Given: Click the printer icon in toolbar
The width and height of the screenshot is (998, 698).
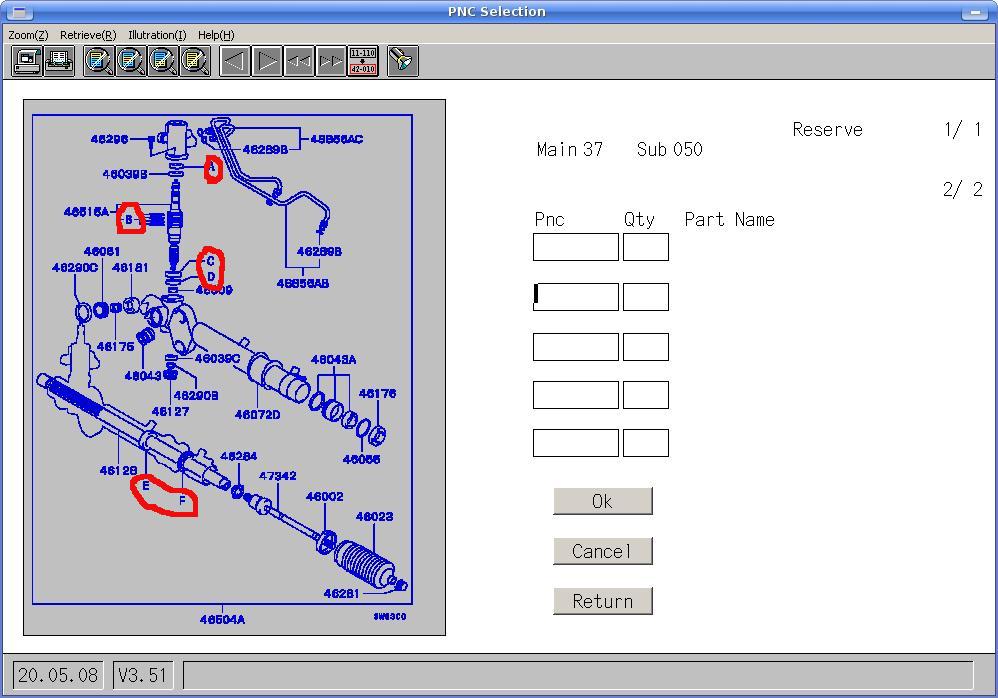Looking at the screenshot, I should click(59, 62).
